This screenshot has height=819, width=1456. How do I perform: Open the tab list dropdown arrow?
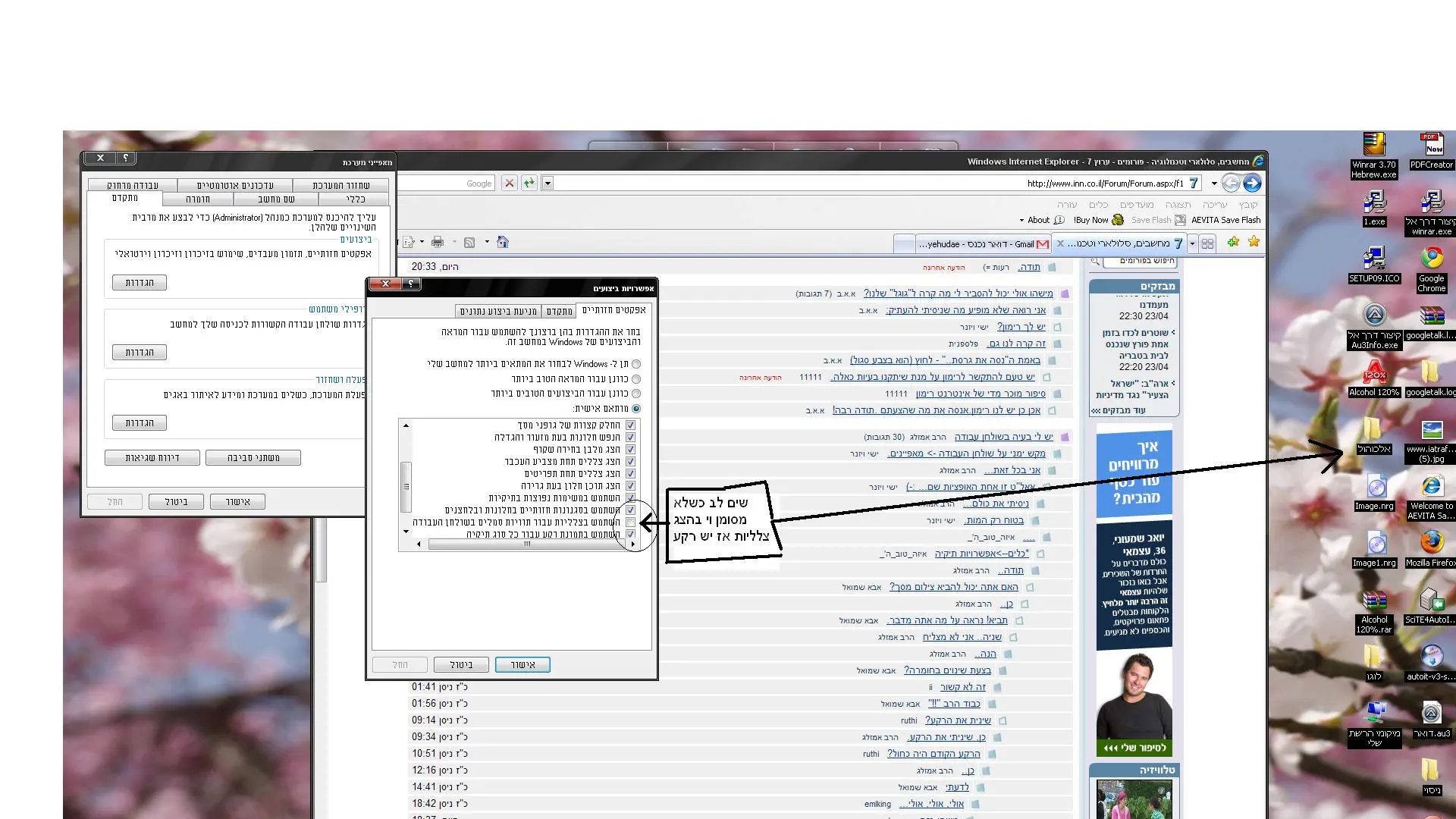(1192, 243)
